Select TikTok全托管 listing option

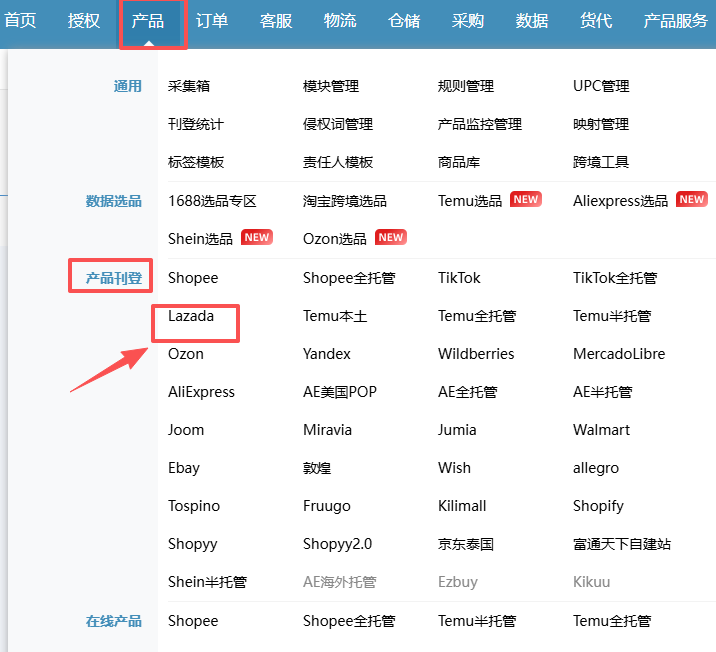tap(615, 278)
